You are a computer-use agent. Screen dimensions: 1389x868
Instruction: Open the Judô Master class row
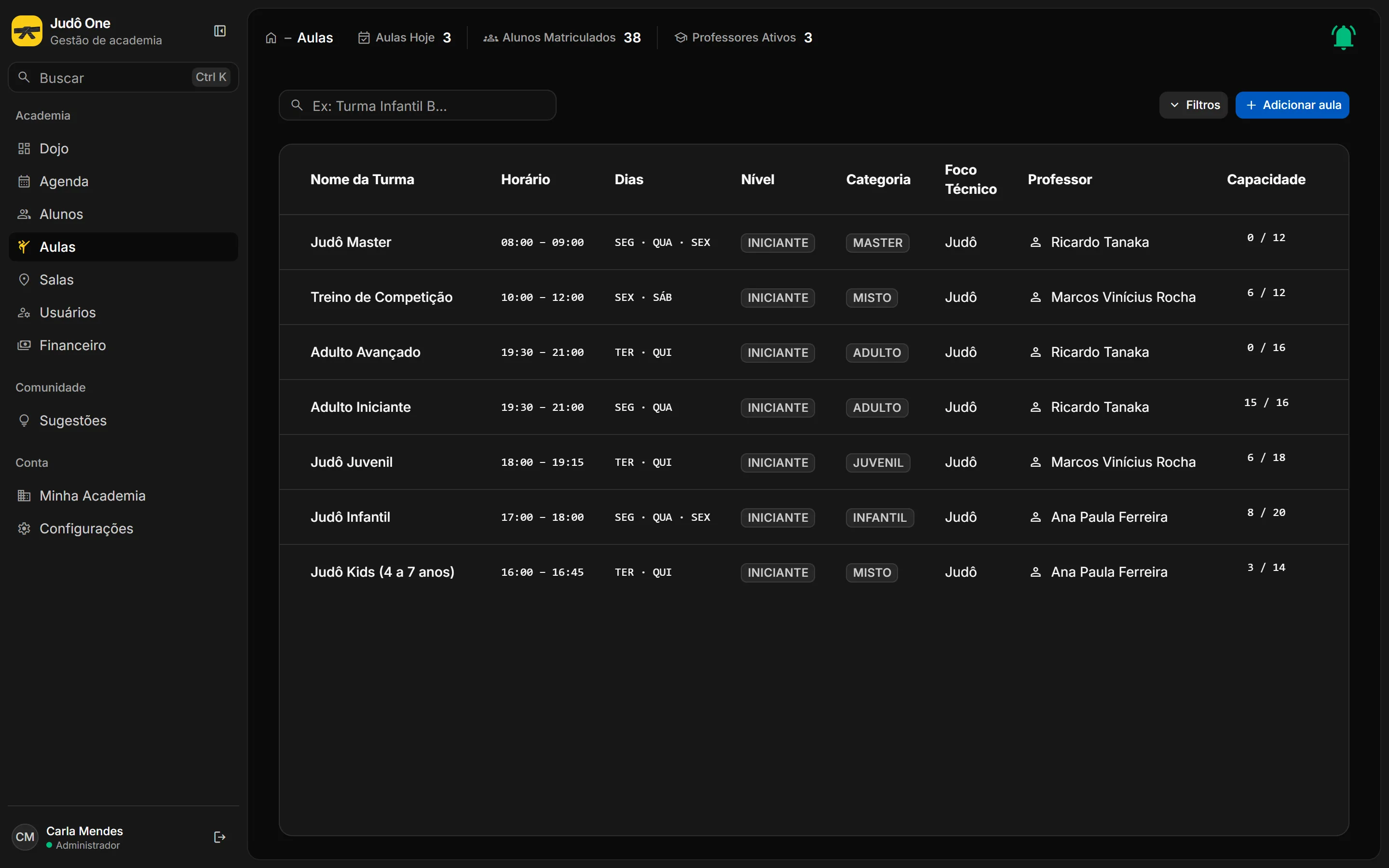click(x=814, y=242)
